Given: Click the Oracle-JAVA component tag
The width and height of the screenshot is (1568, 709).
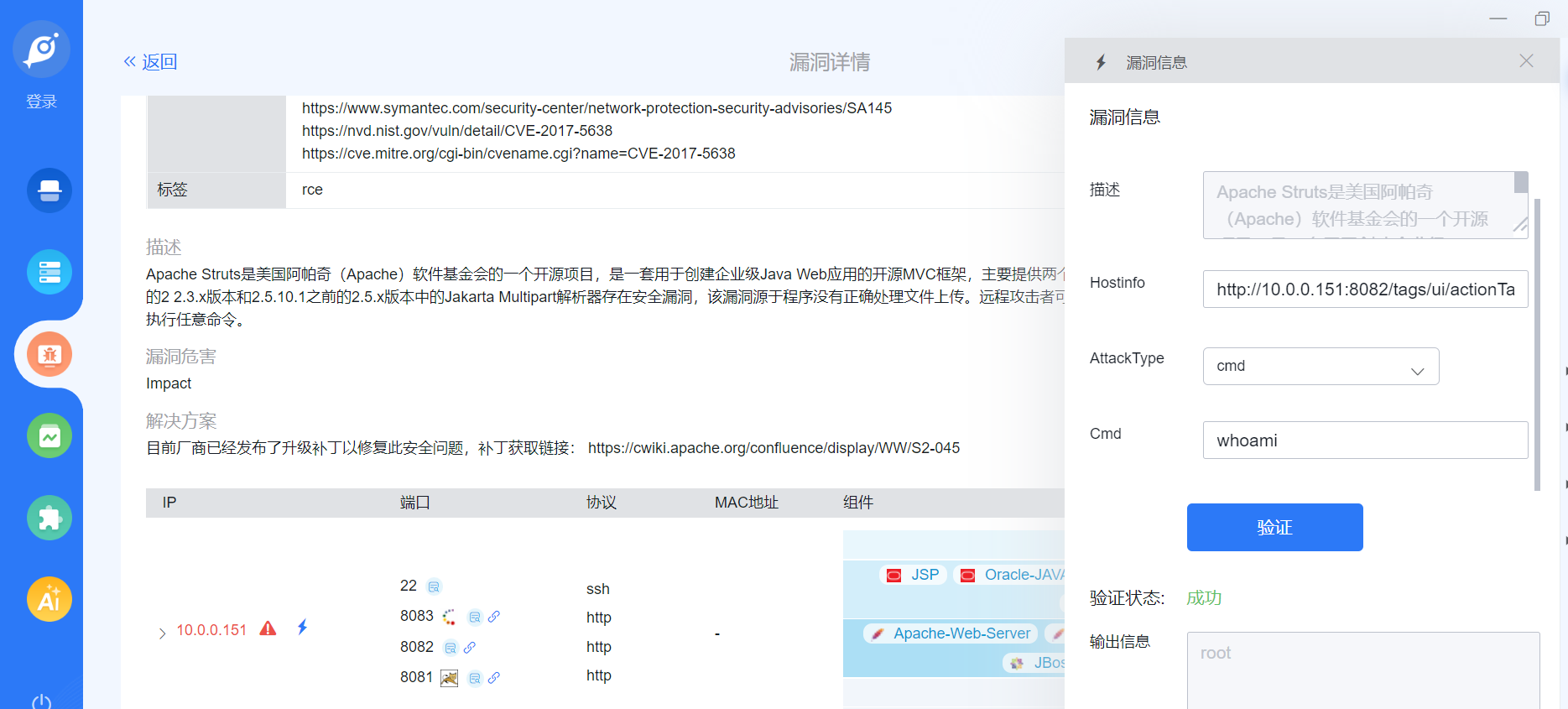Looking at the screenshot, I should [x=1010, y=575].
